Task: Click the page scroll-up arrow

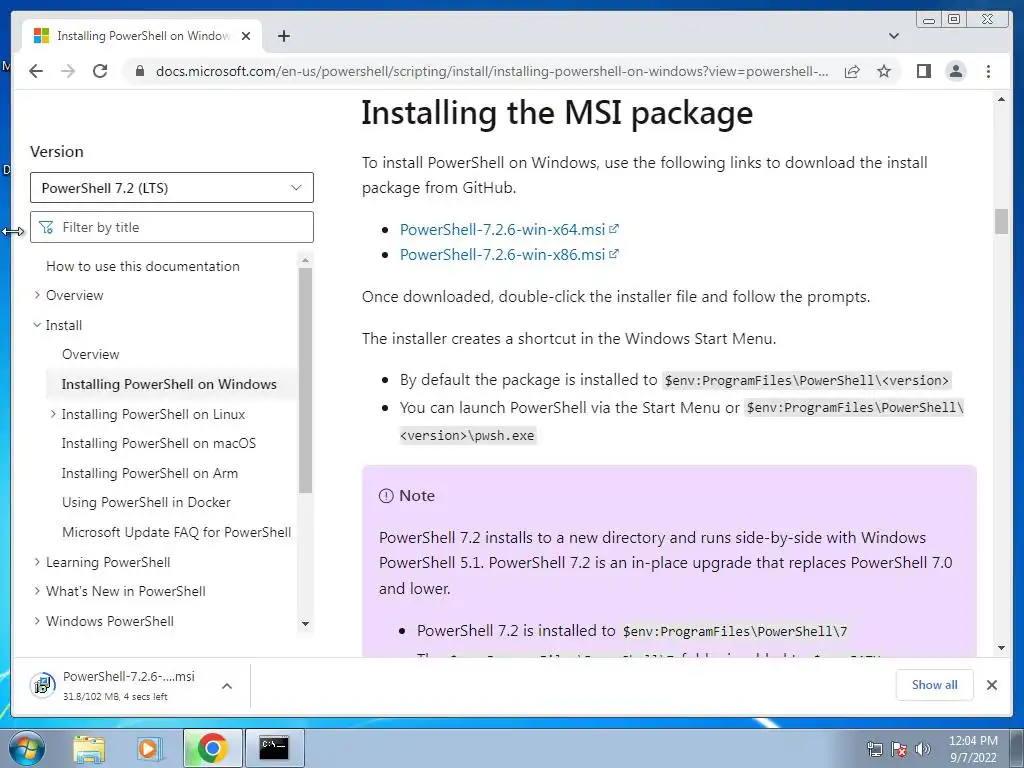Action: [1001, 99]
